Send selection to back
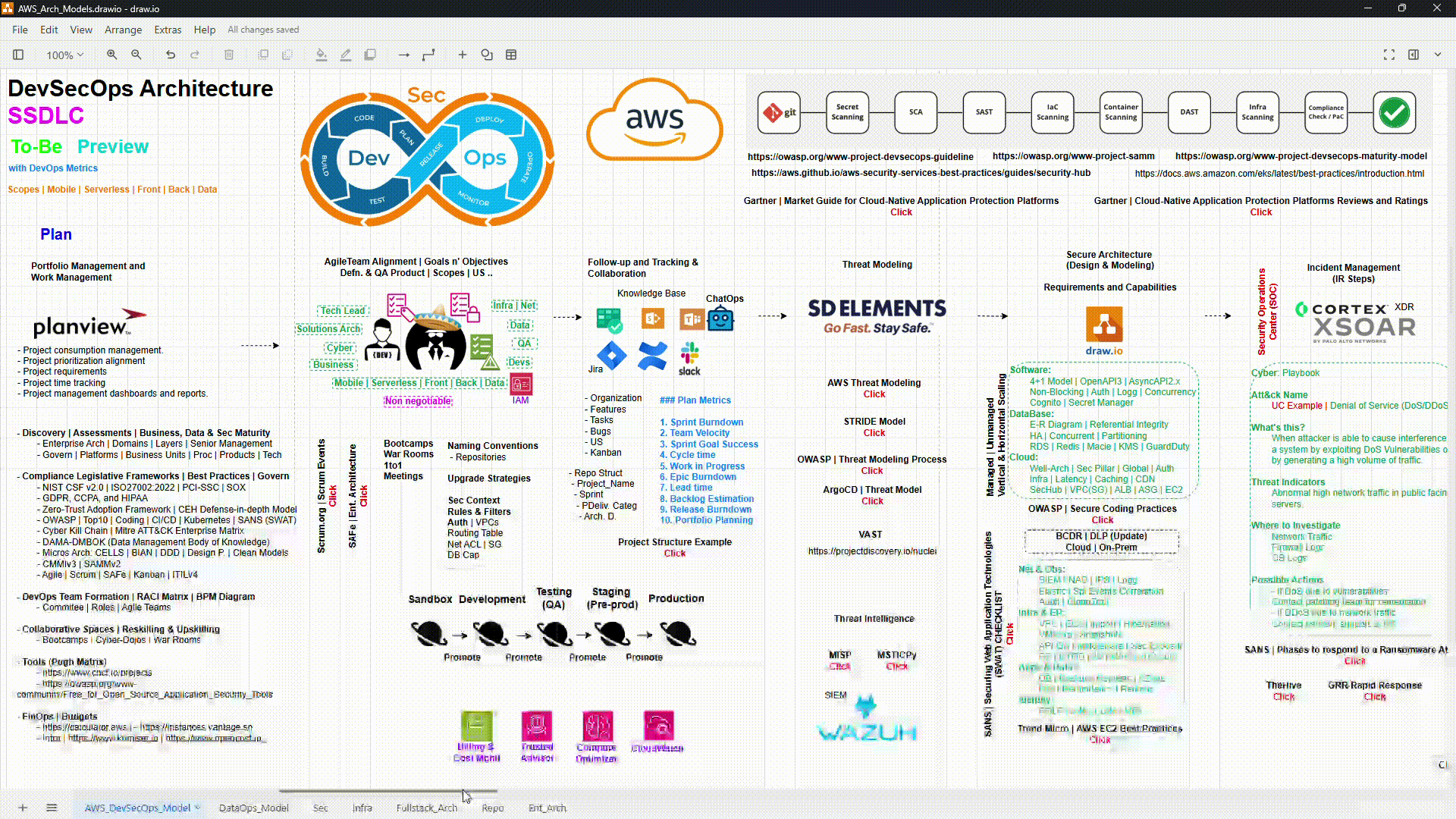Screen dimensions: 1456x819 pos(287,55)
